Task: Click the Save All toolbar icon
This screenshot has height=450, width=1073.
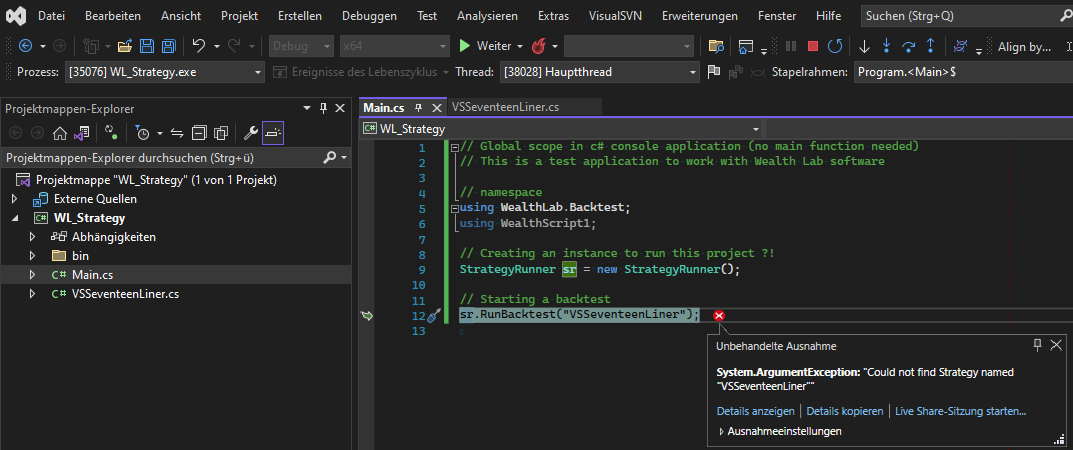Action: click(167, 46)
